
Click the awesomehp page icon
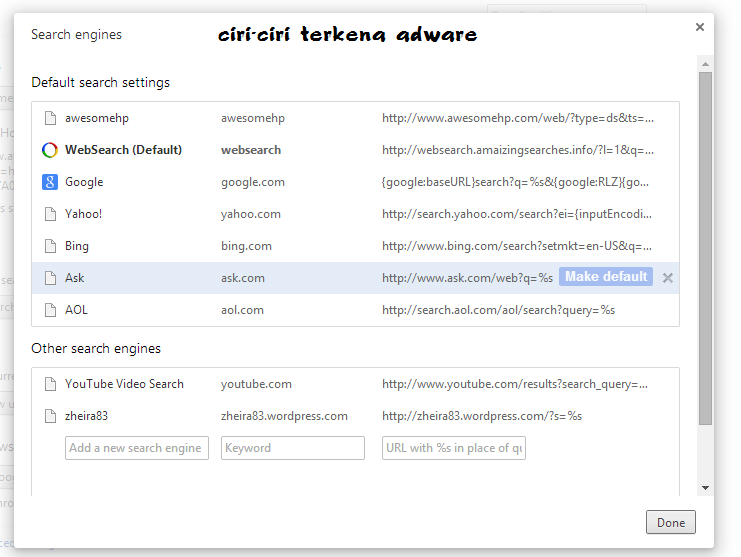click(x=50, y=118)
